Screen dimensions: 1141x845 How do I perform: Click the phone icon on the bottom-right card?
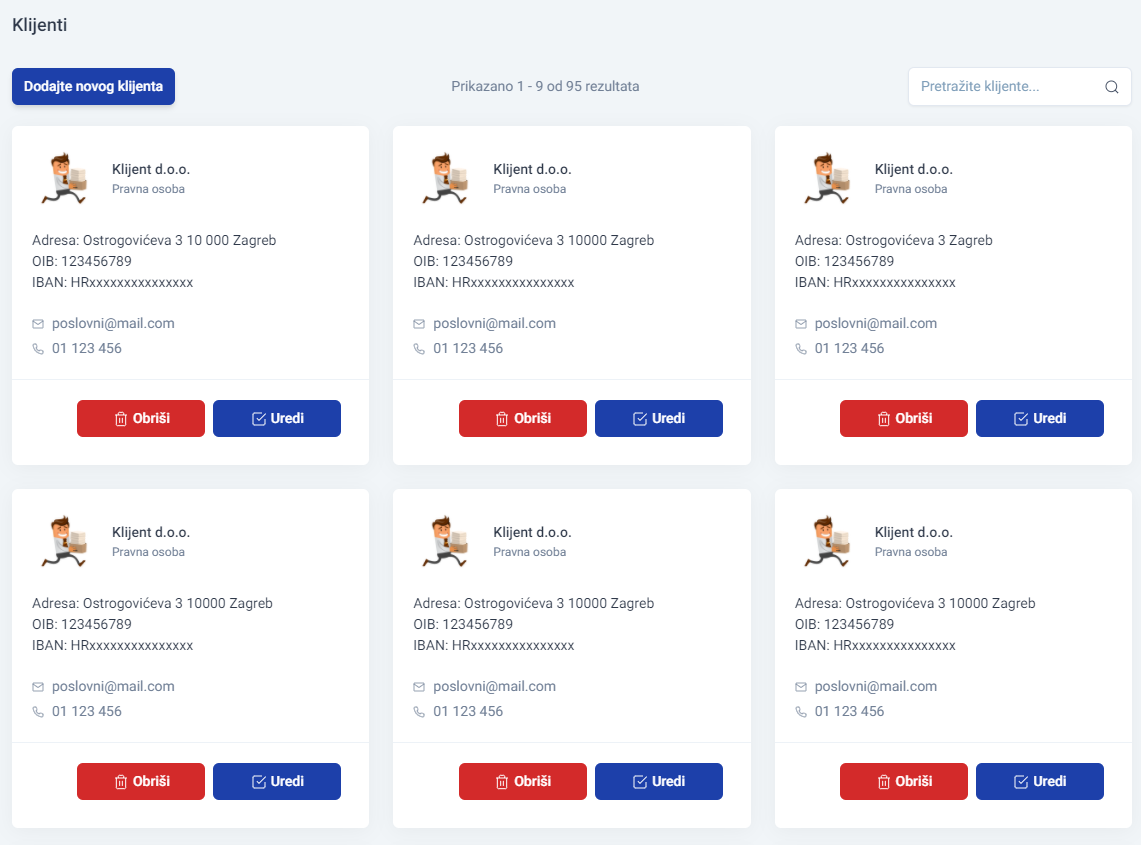point(800,712)
